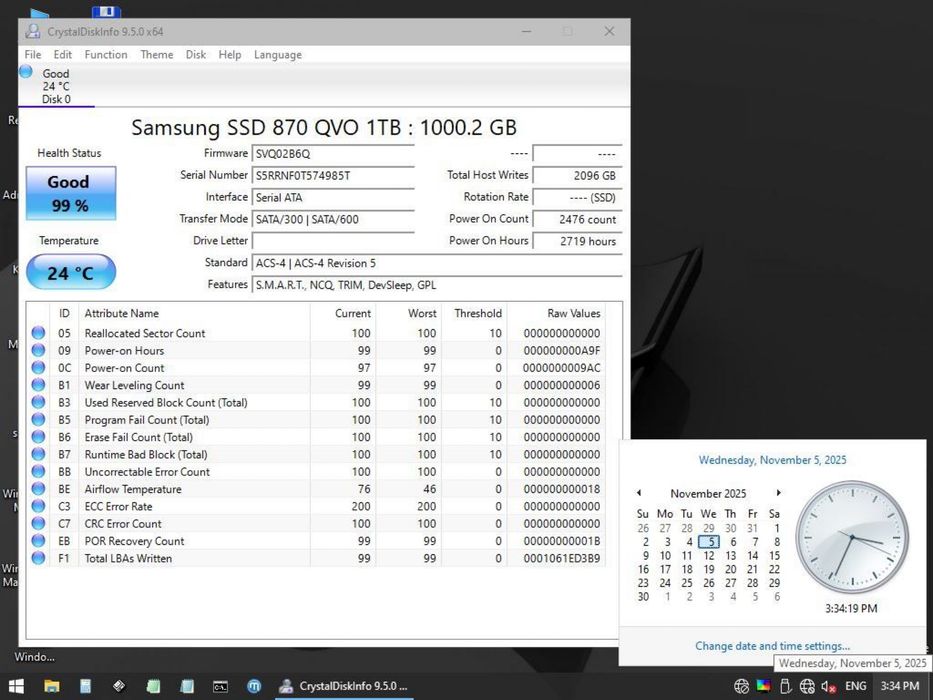
Task: Click the status orb for Erase Fail Count
Action: pyautogui.click(x=38, y=436)
